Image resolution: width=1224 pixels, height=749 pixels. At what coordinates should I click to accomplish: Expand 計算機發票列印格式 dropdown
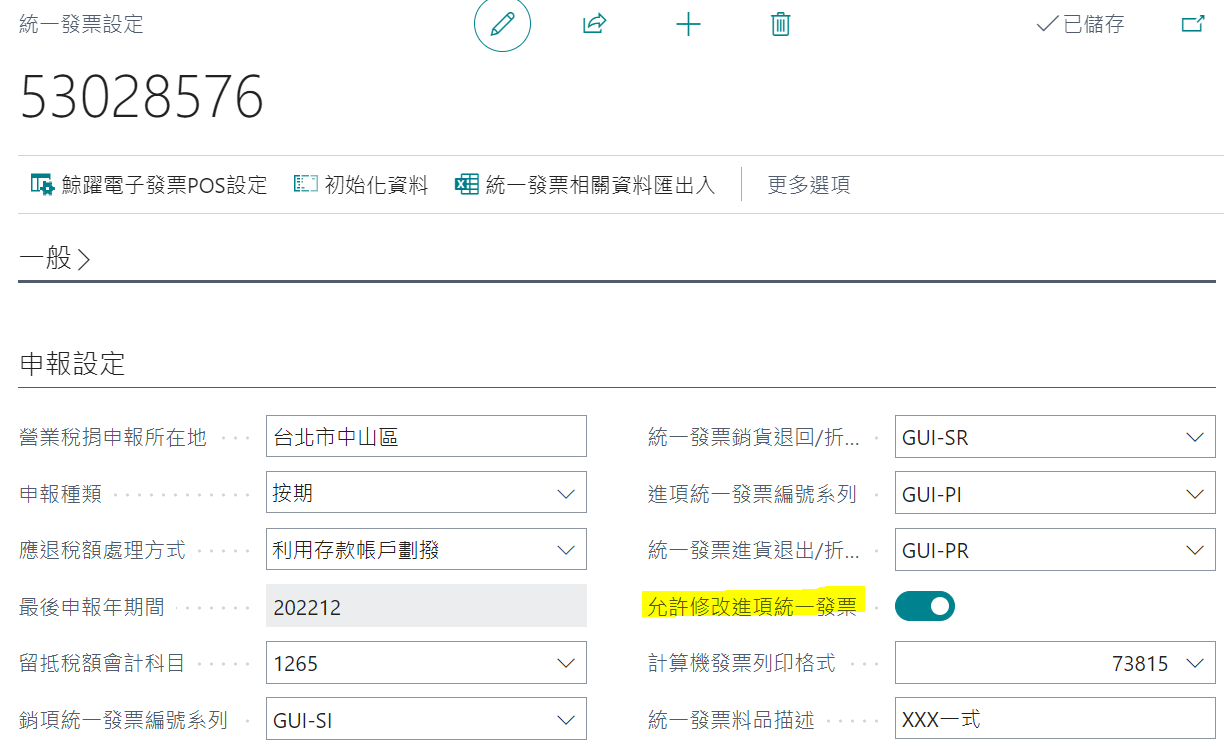(1194, 662)
